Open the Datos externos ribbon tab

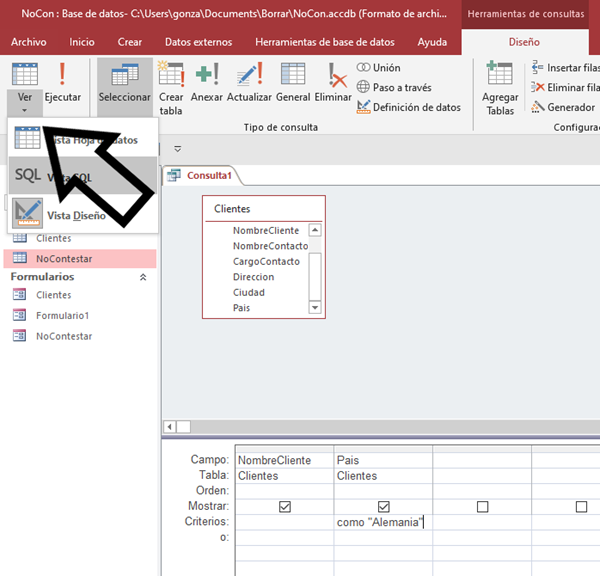tap(198, 43)
